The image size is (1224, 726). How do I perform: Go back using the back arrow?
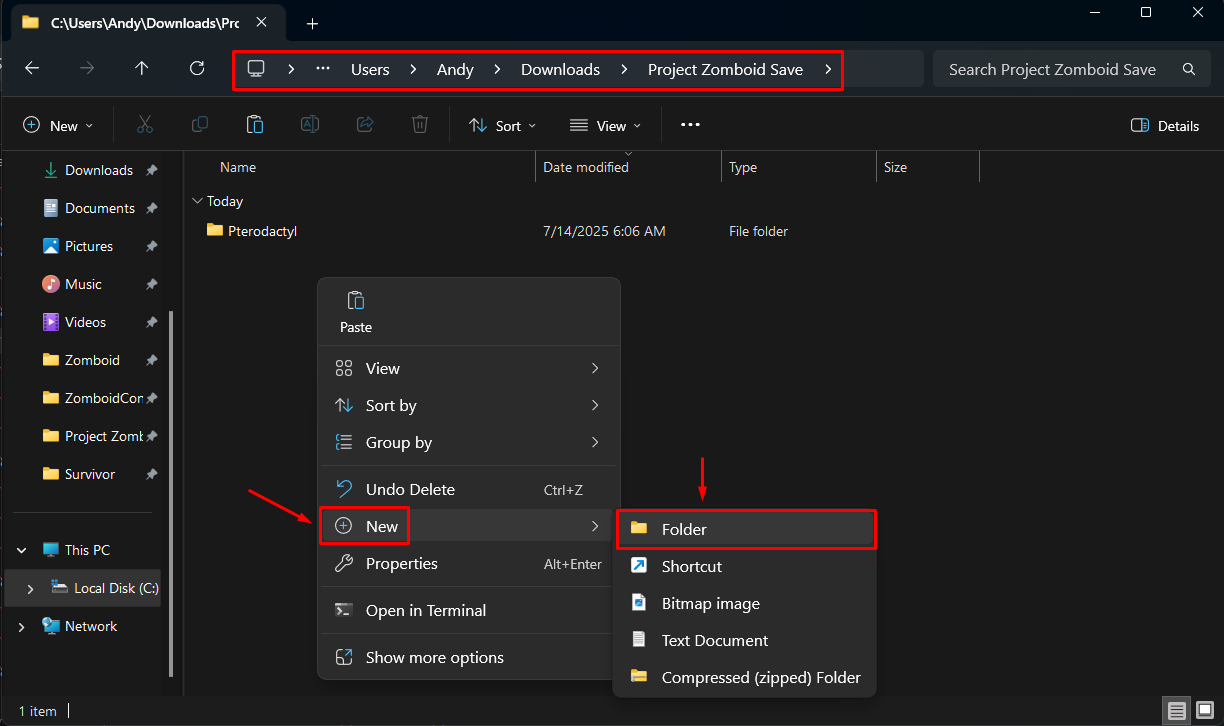[31, 68]
